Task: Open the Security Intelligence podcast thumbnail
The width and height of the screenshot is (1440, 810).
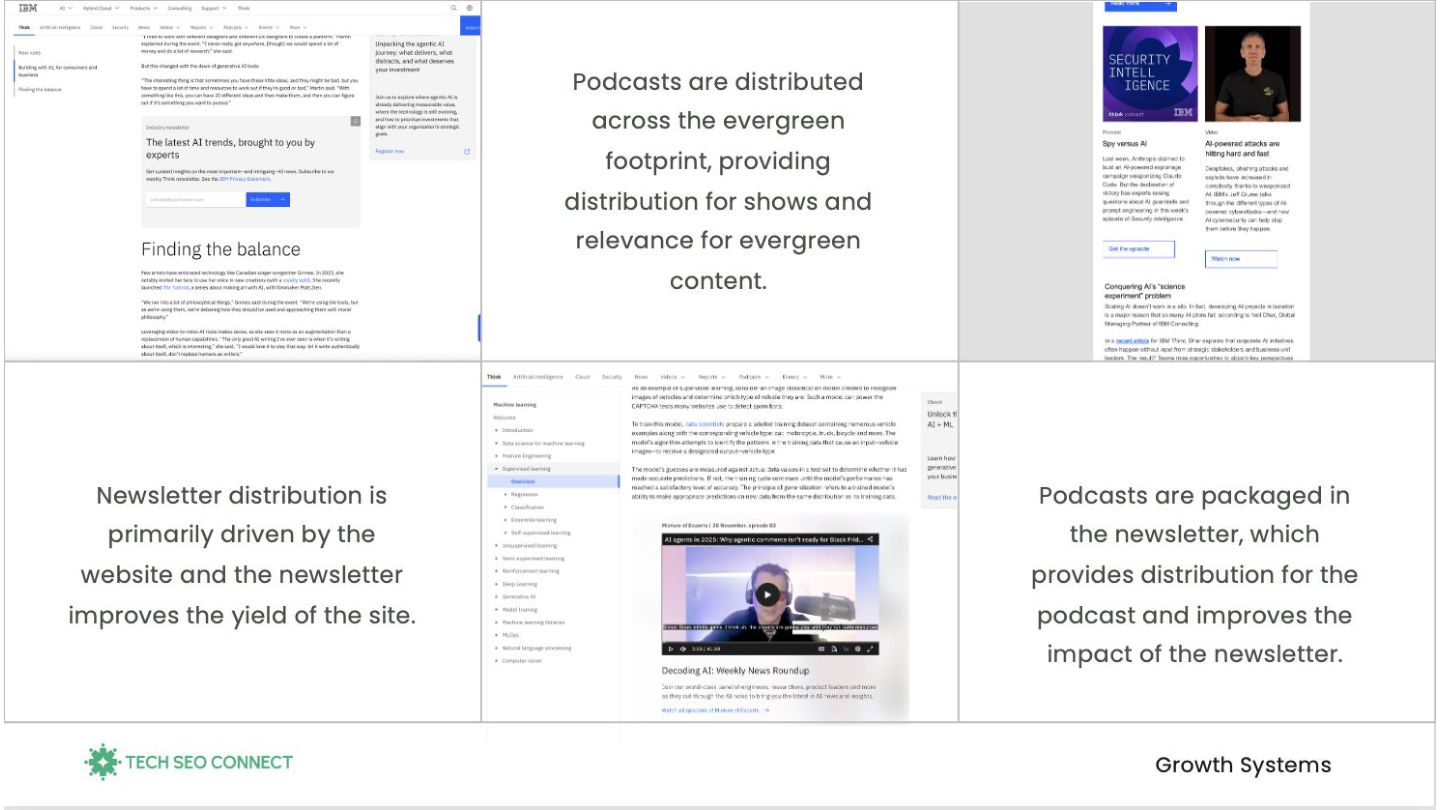Action: (x=1148, y=74)
